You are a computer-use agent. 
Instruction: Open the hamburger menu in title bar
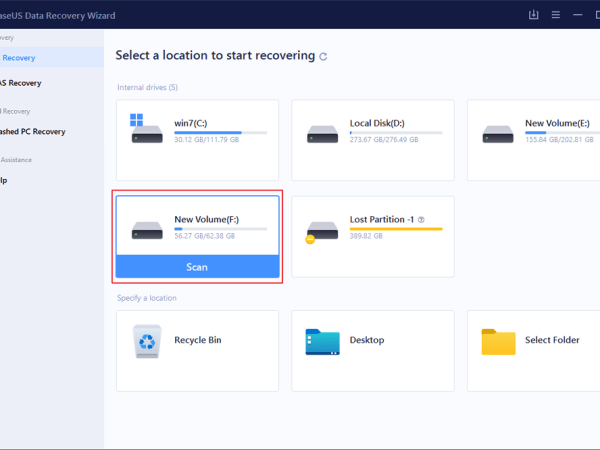tap(556, 15)
